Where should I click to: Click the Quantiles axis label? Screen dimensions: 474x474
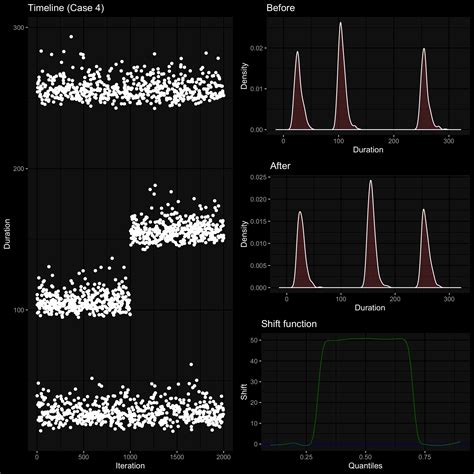(365, 466)
